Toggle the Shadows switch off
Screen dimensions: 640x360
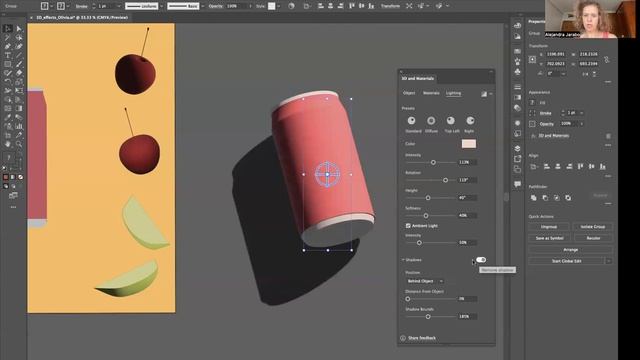pyautogui.click(x=481, y=260)
